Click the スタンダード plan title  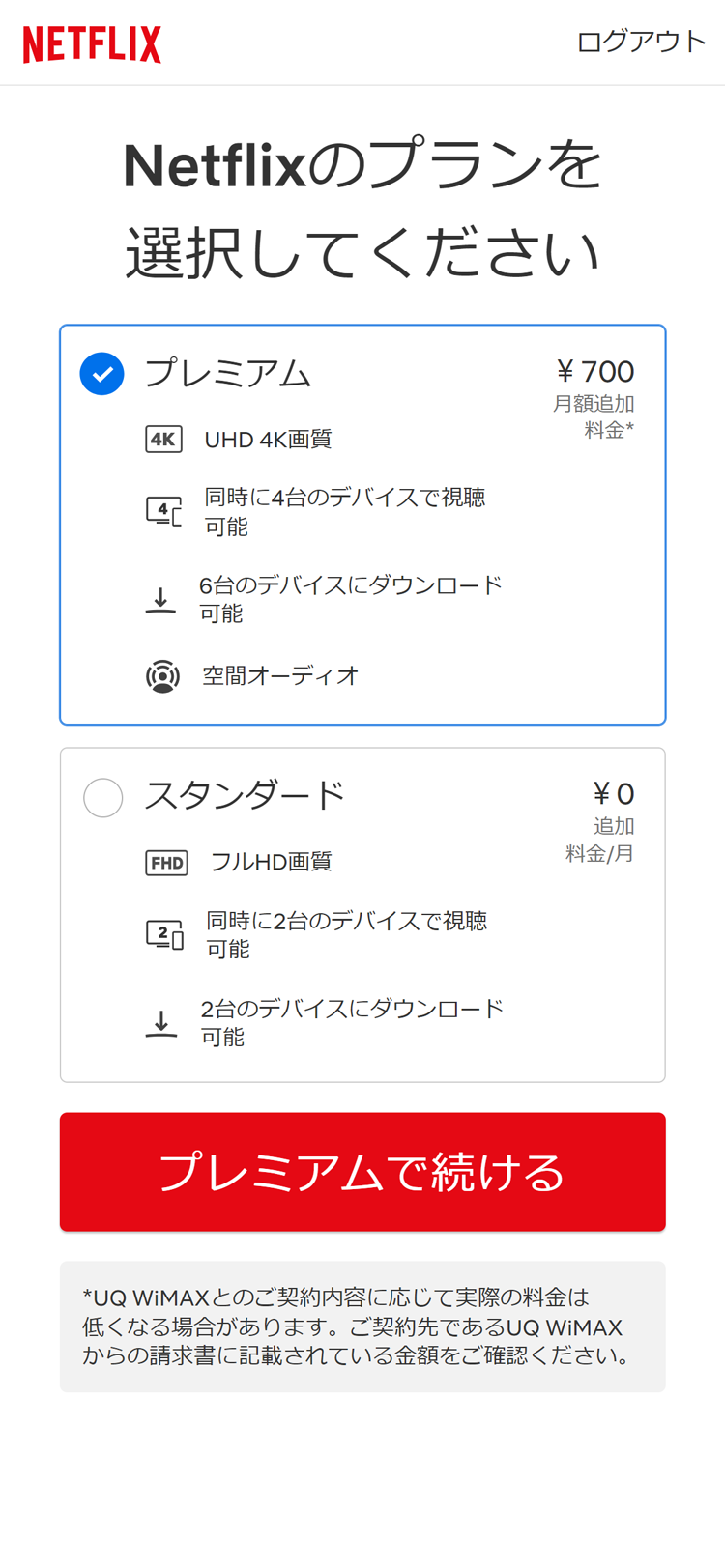[x=245, y=795]
